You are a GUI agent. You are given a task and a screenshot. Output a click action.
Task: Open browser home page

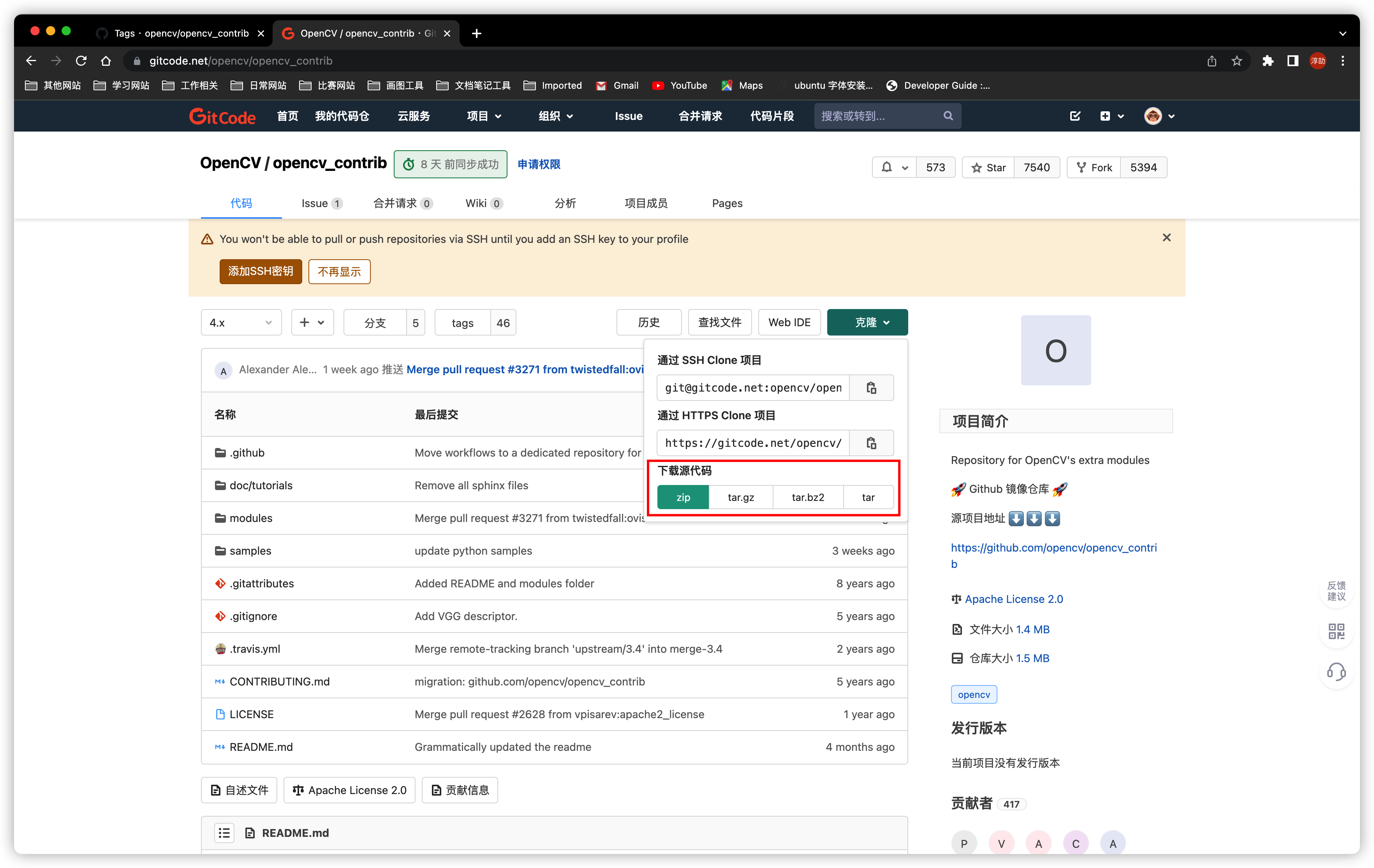pyautogui.click(x=106, y=61)
